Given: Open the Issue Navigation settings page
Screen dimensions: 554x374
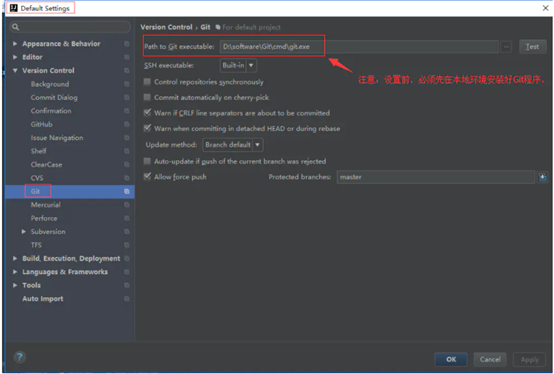Looking at the screenshot, I should [x=57, y=138].
